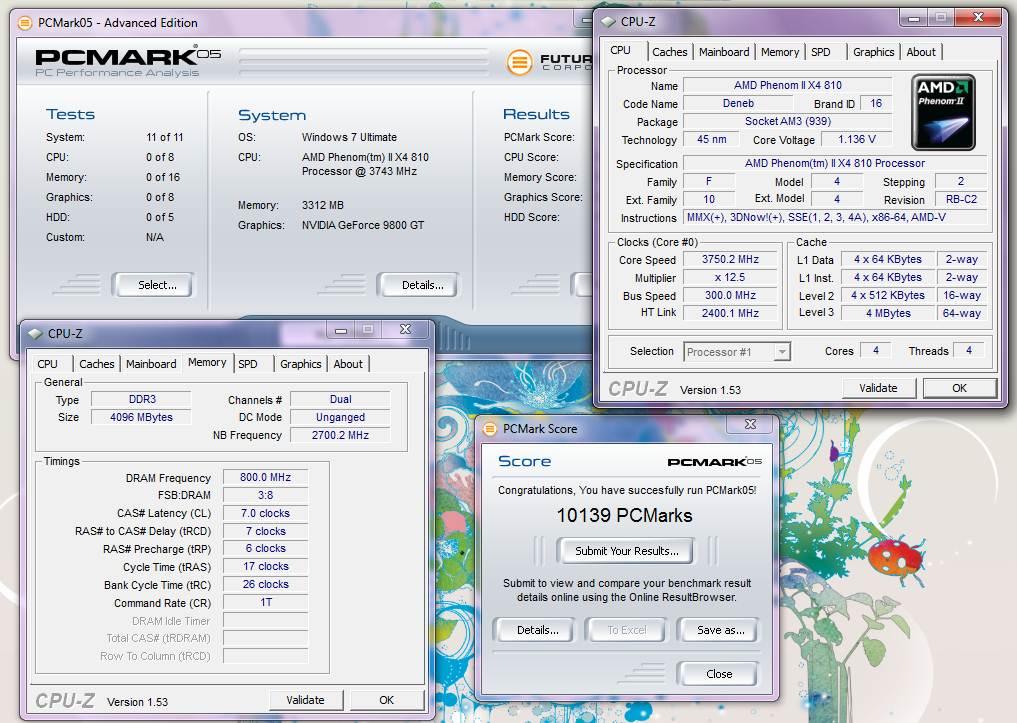1017x723 pixels.
Task: Click the Bus Speed value 300.0 MHz
Action: [x=730, y=295]
